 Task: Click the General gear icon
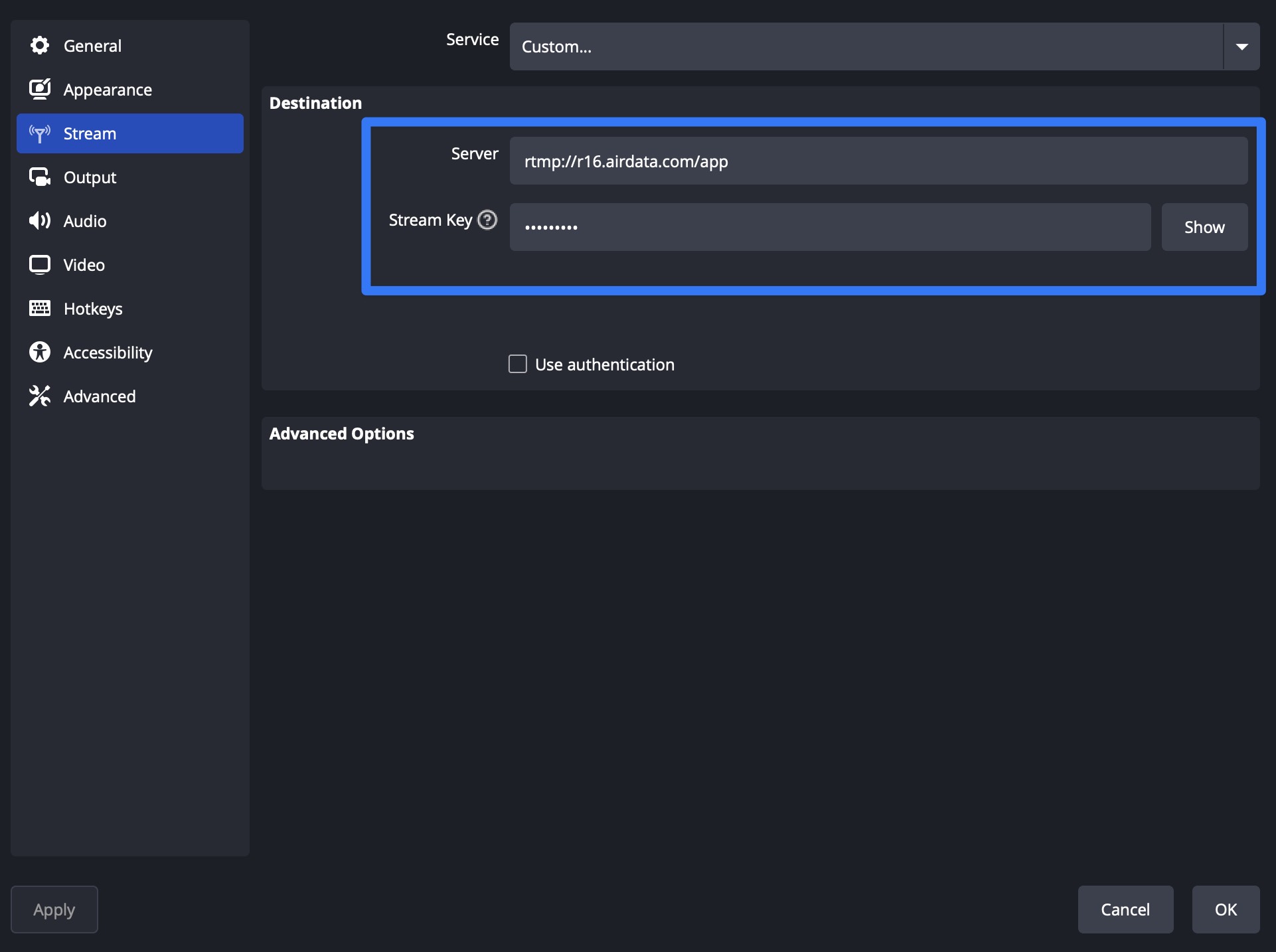pyautogui.click(x=40, y=46)
